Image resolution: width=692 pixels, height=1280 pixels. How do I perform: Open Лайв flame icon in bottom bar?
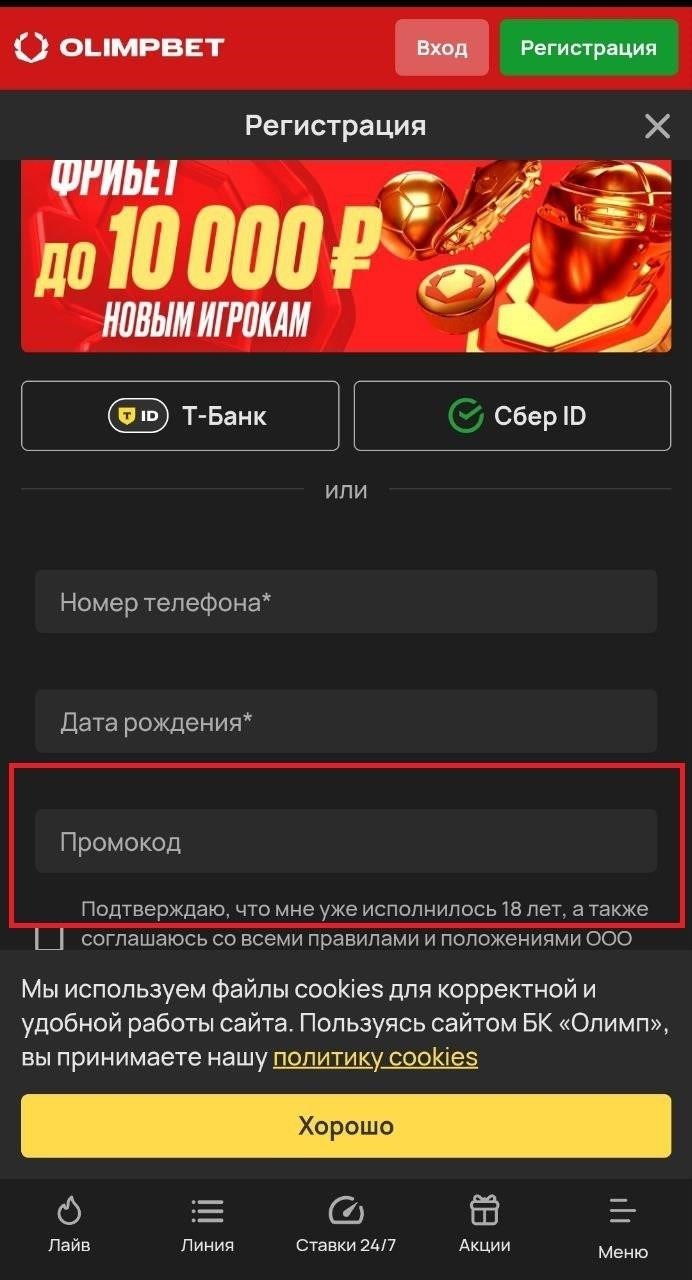[69, 1212]
